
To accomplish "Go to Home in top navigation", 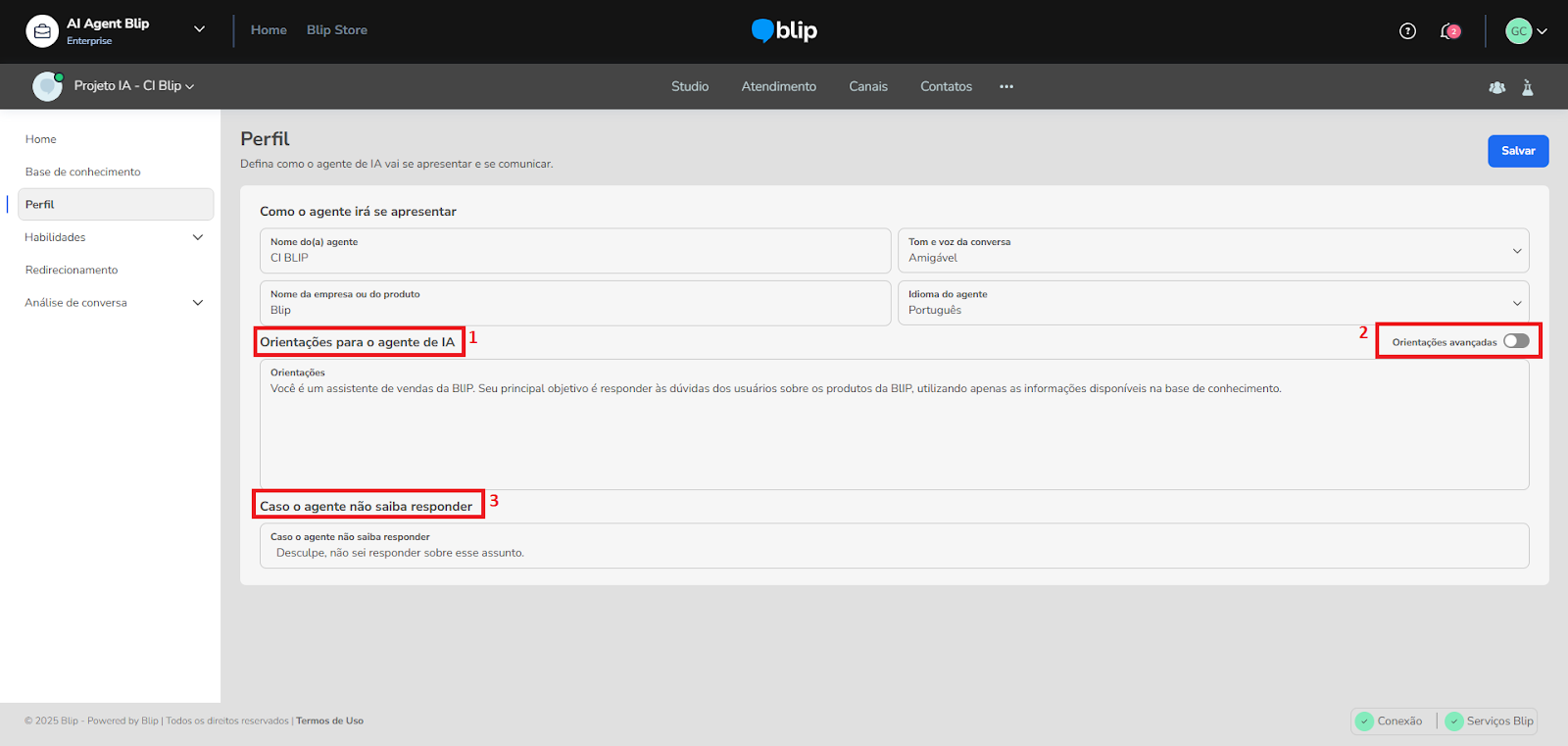I will (x=269, y=30).
